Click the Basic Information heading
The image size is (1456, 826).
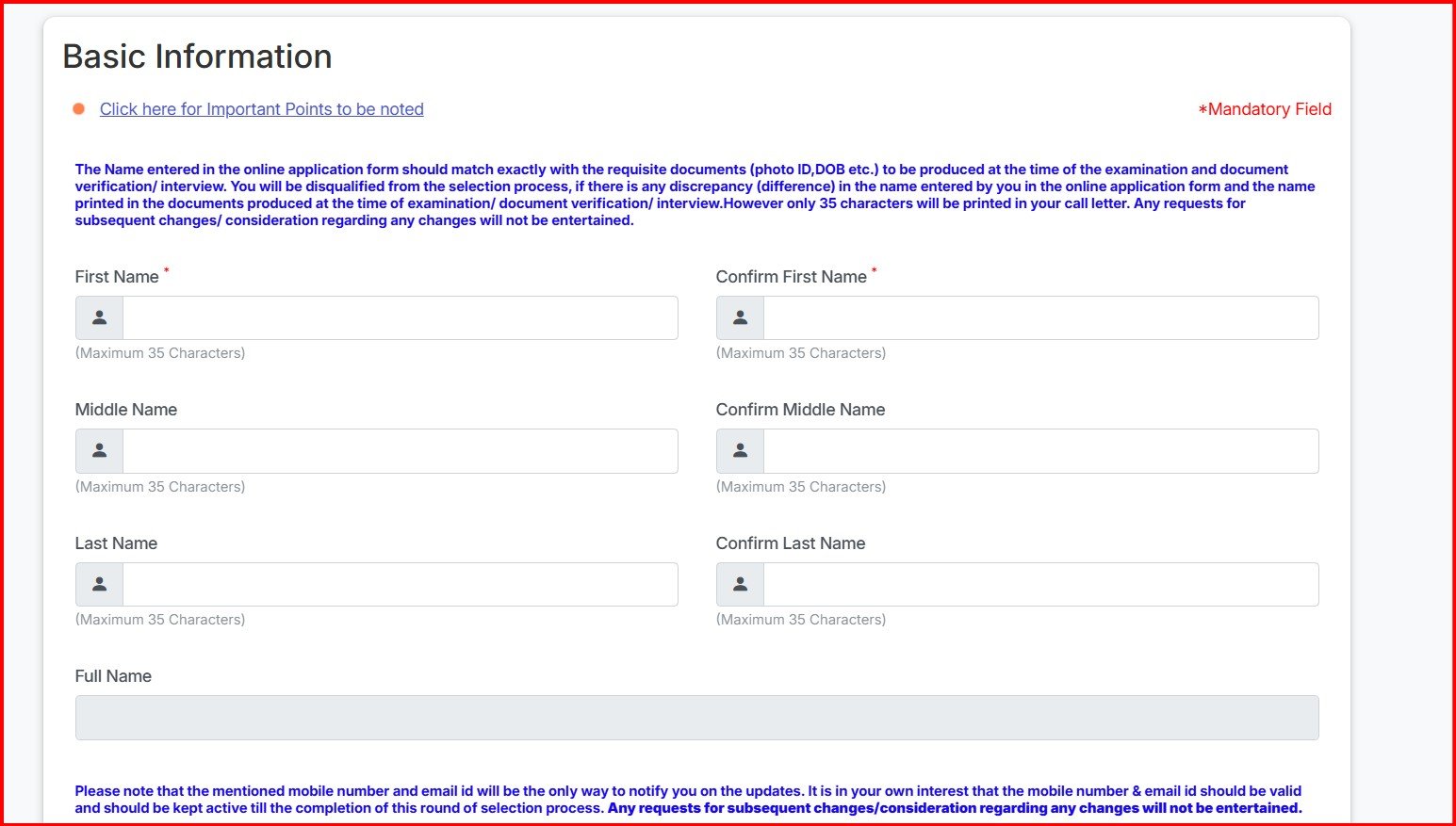[x=197, y=57]
